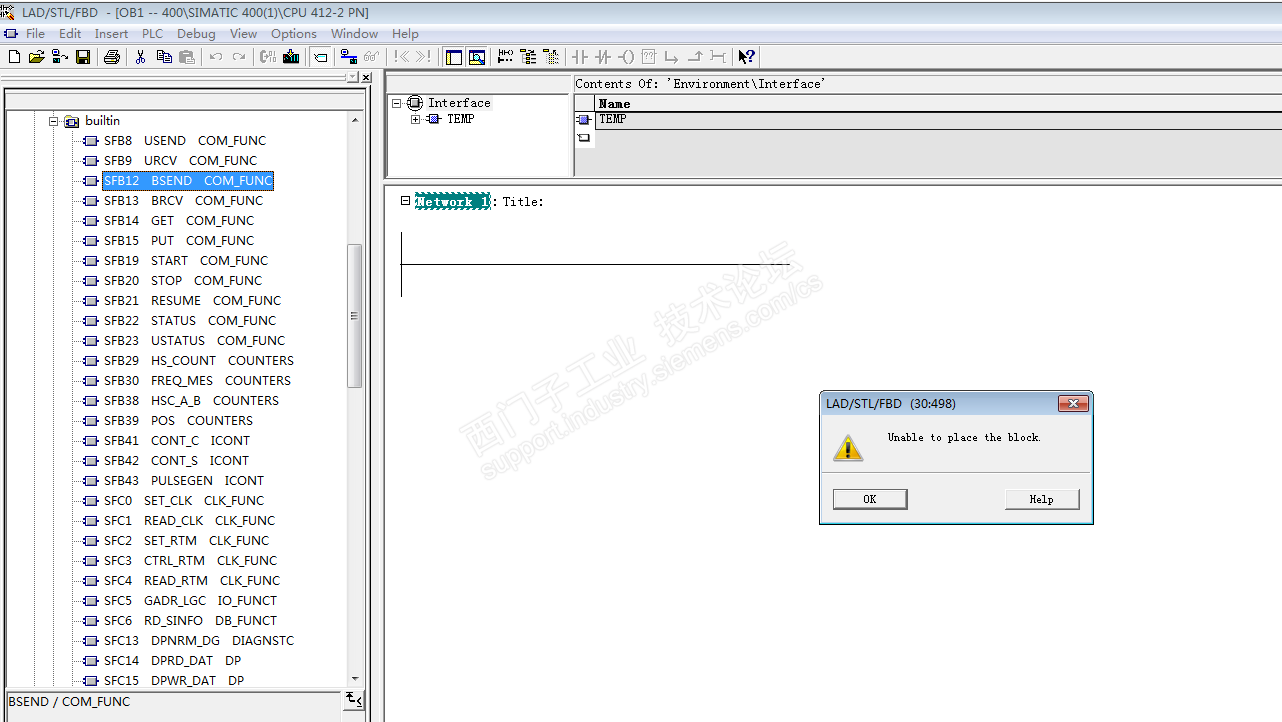Close the branch in the ladder rung

(x=695, y=57)
